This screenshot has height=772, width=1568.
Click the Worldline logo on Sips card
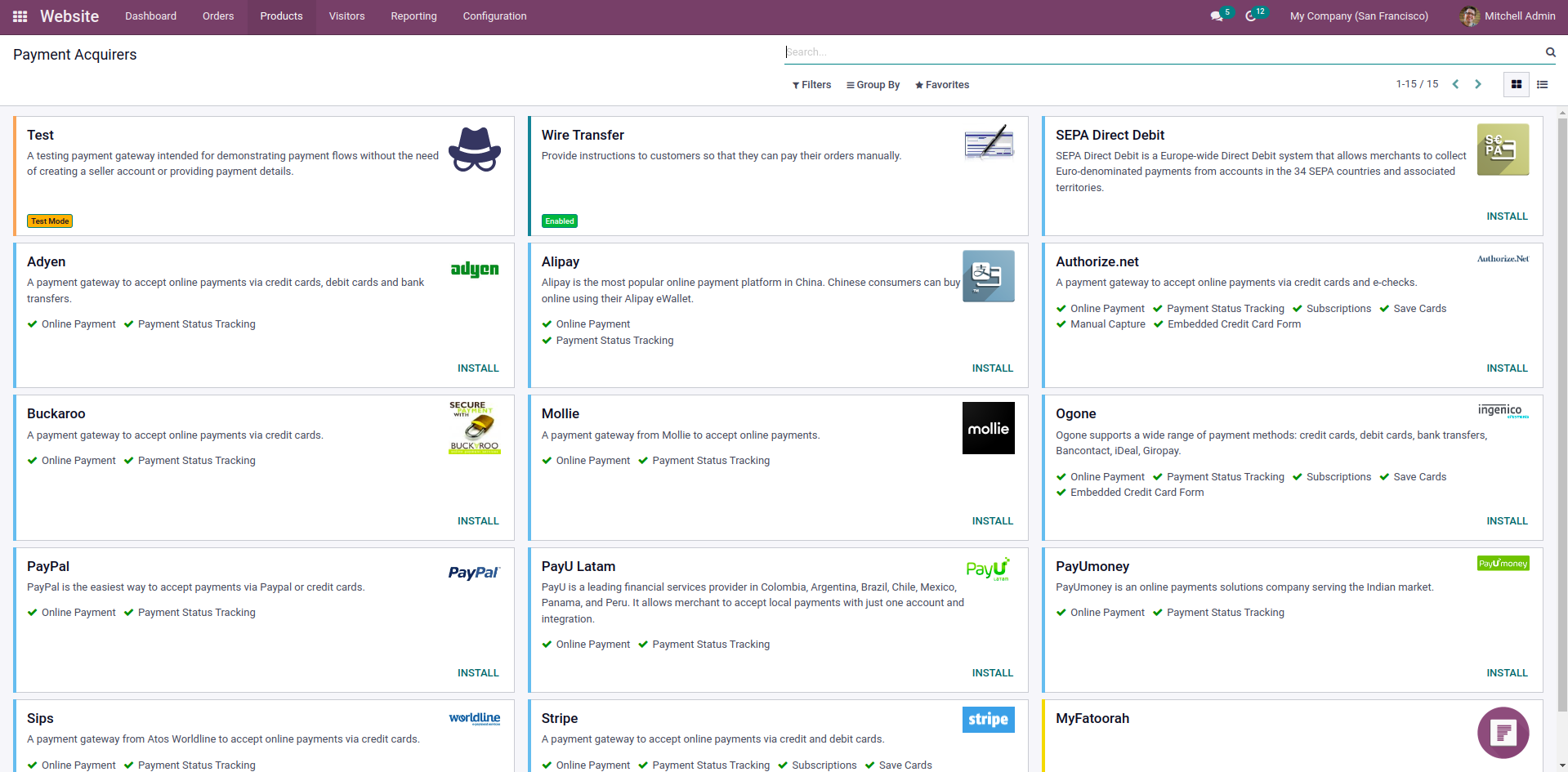click(475, 718)
